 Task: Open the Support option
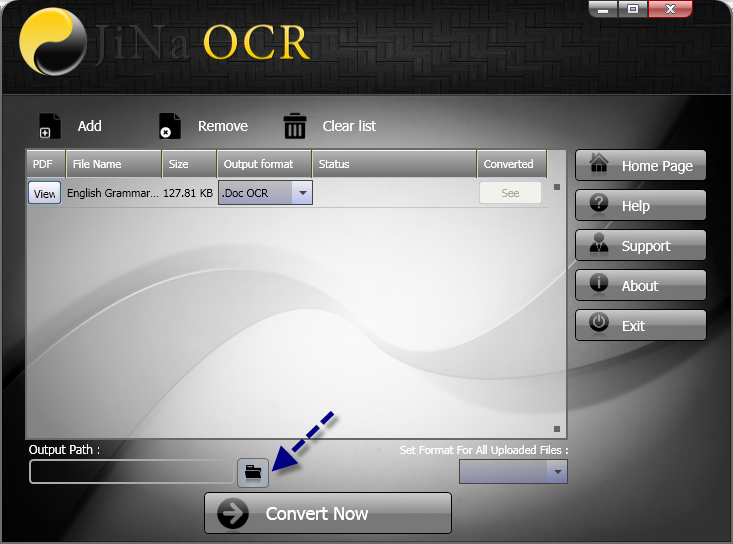click(x=641, y=246)
